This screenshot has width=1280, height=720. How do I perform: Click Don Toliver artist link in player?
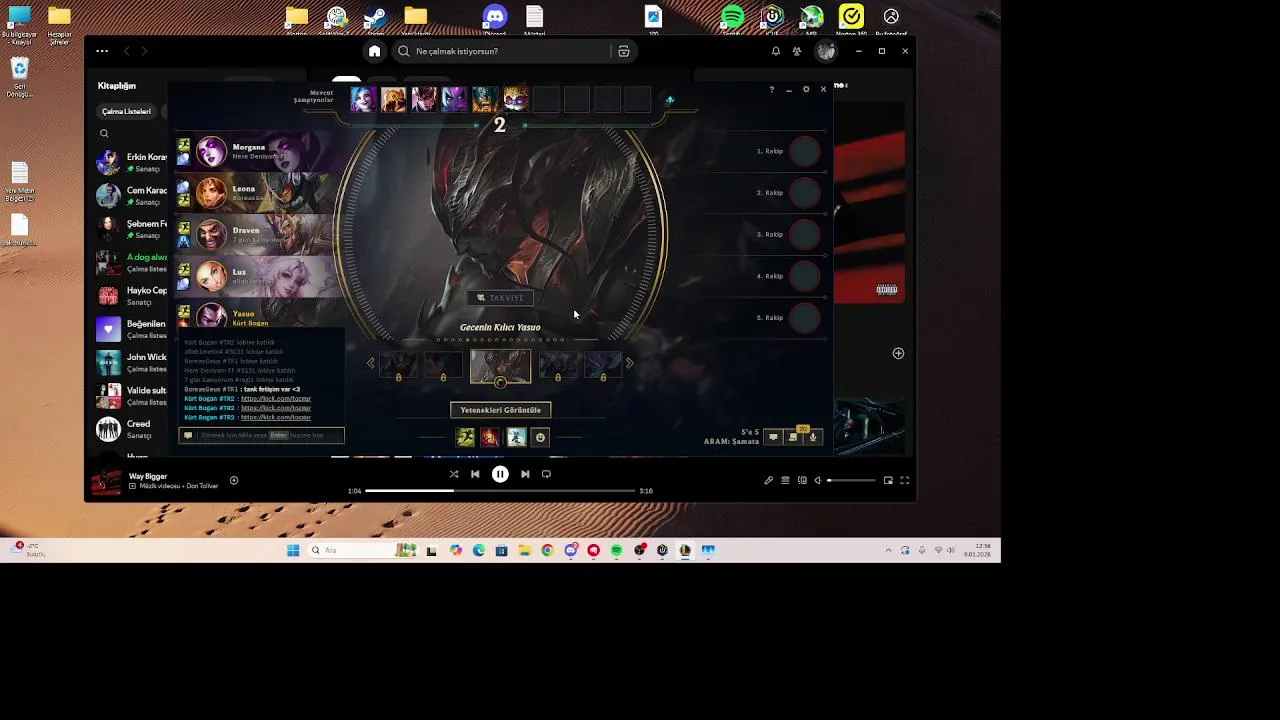pyautogui.click(x=200, y=486)
